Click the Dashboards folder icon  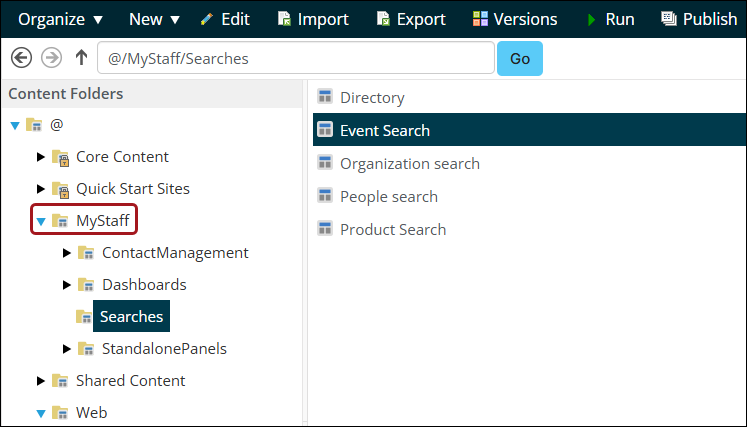tap(86, 285)
